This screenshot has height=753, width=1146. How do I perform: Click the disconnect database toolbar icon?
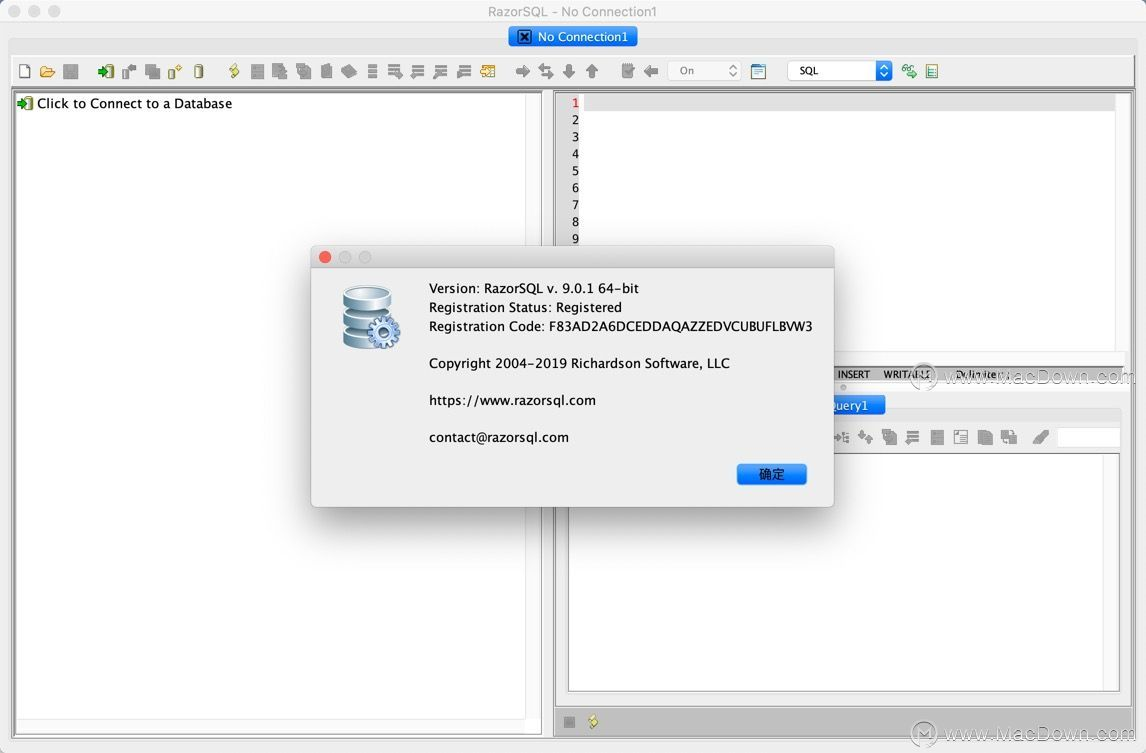click(x=129, y=71)
